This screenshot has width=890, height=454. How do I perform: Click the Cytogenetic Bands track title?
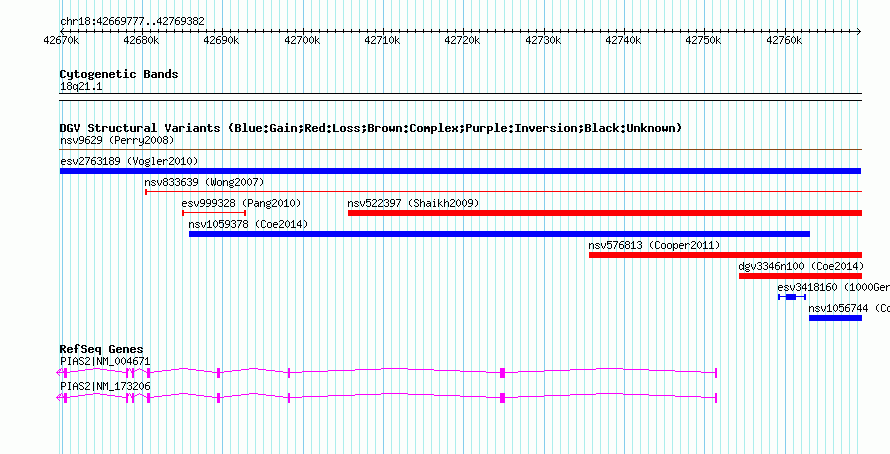119,74
